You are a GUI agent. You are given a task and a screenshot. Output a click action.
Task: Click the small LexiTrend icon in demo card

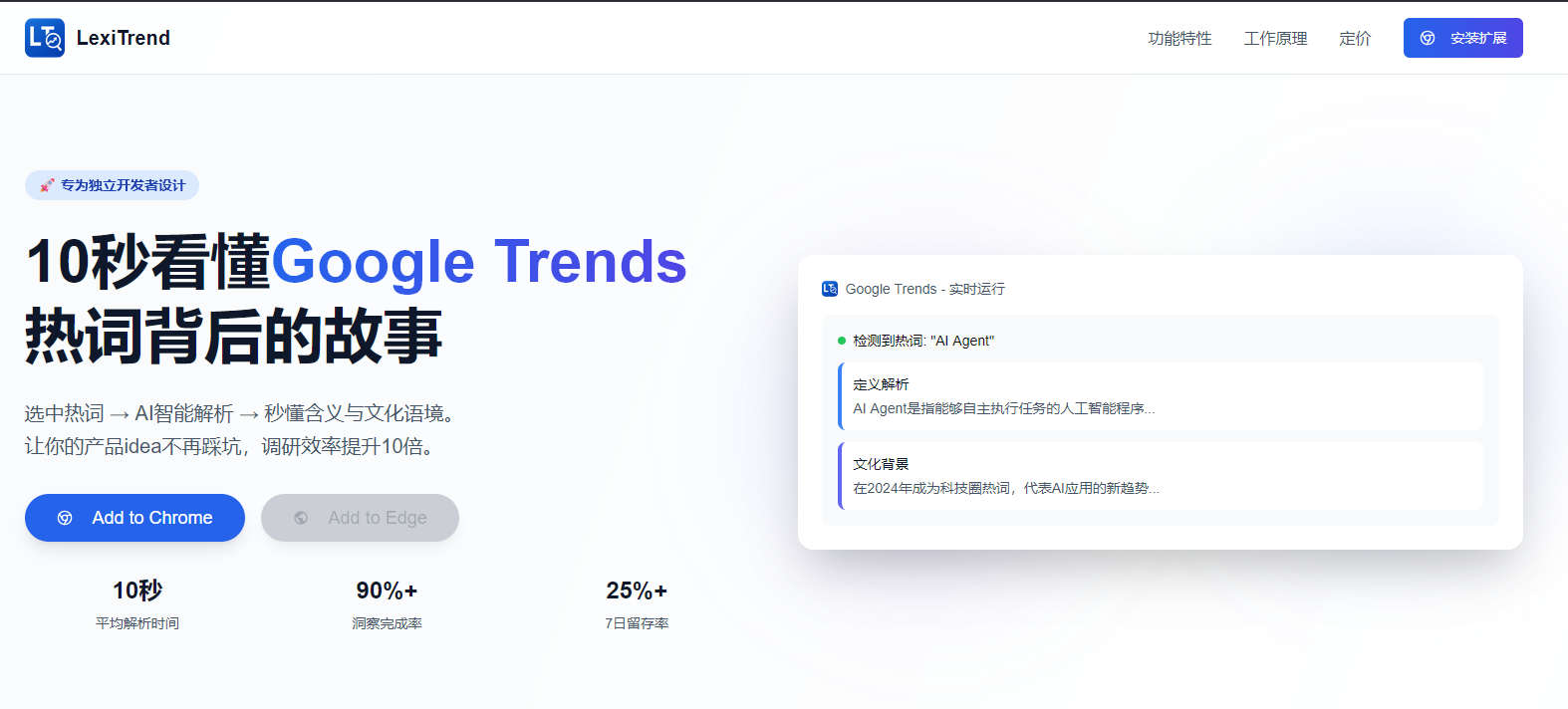pos(830,289)
